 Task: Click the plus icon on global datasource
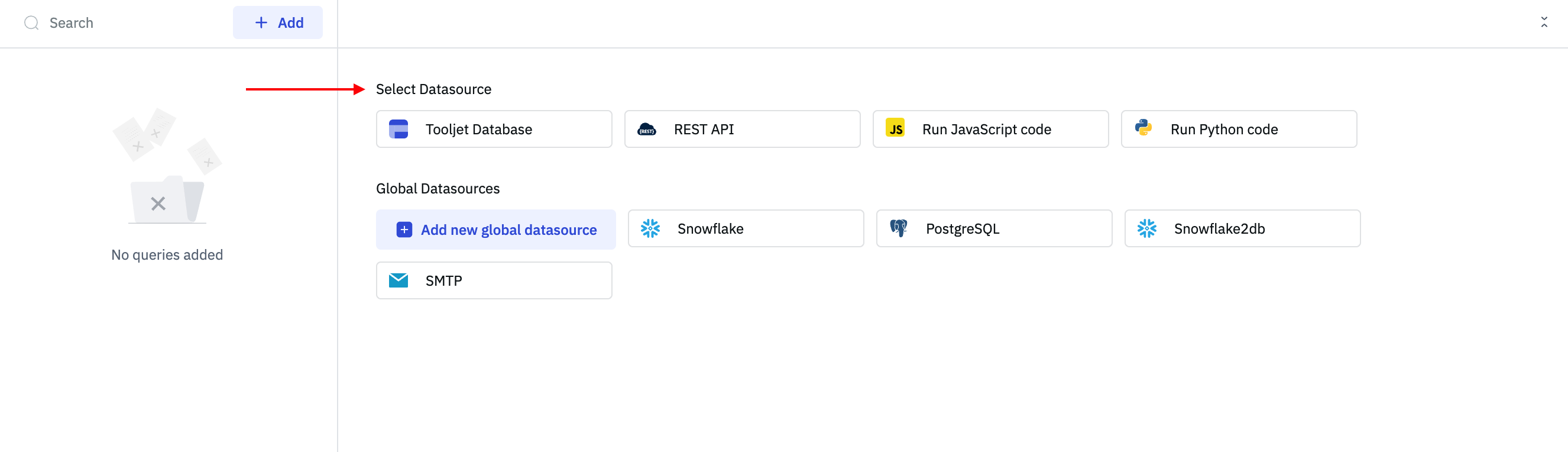[x=404, y=230]
